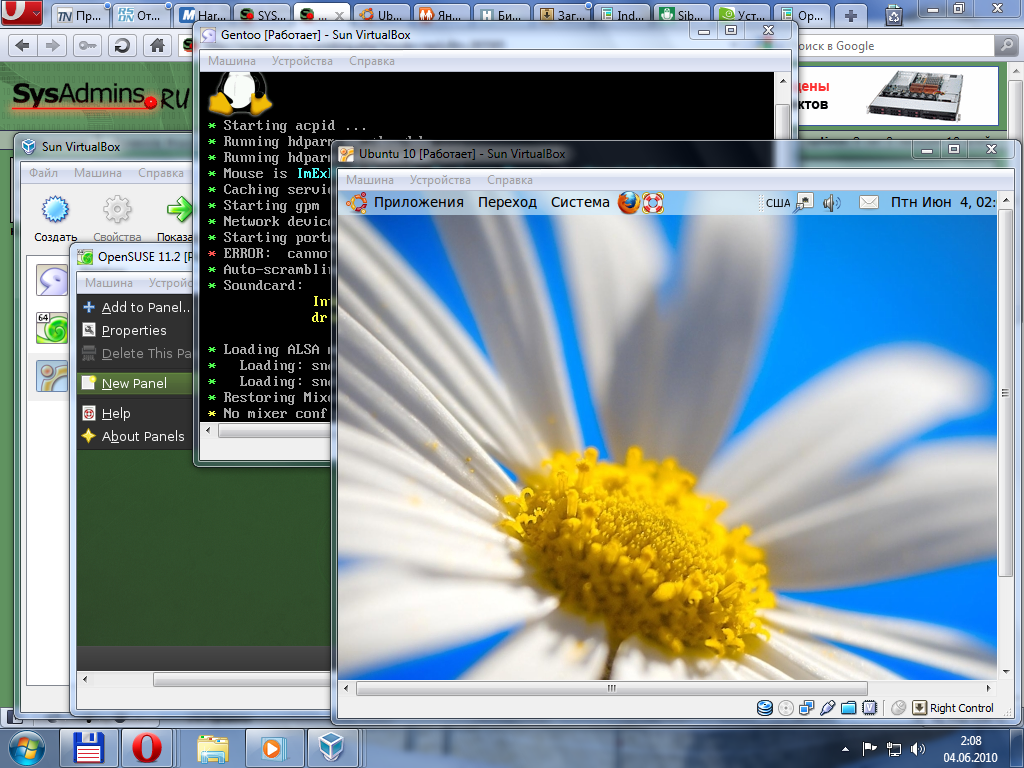The width and height of the screenshot is (1024, 768).
Task: Click the green Показать arrow icon
Action: (179, 210)
